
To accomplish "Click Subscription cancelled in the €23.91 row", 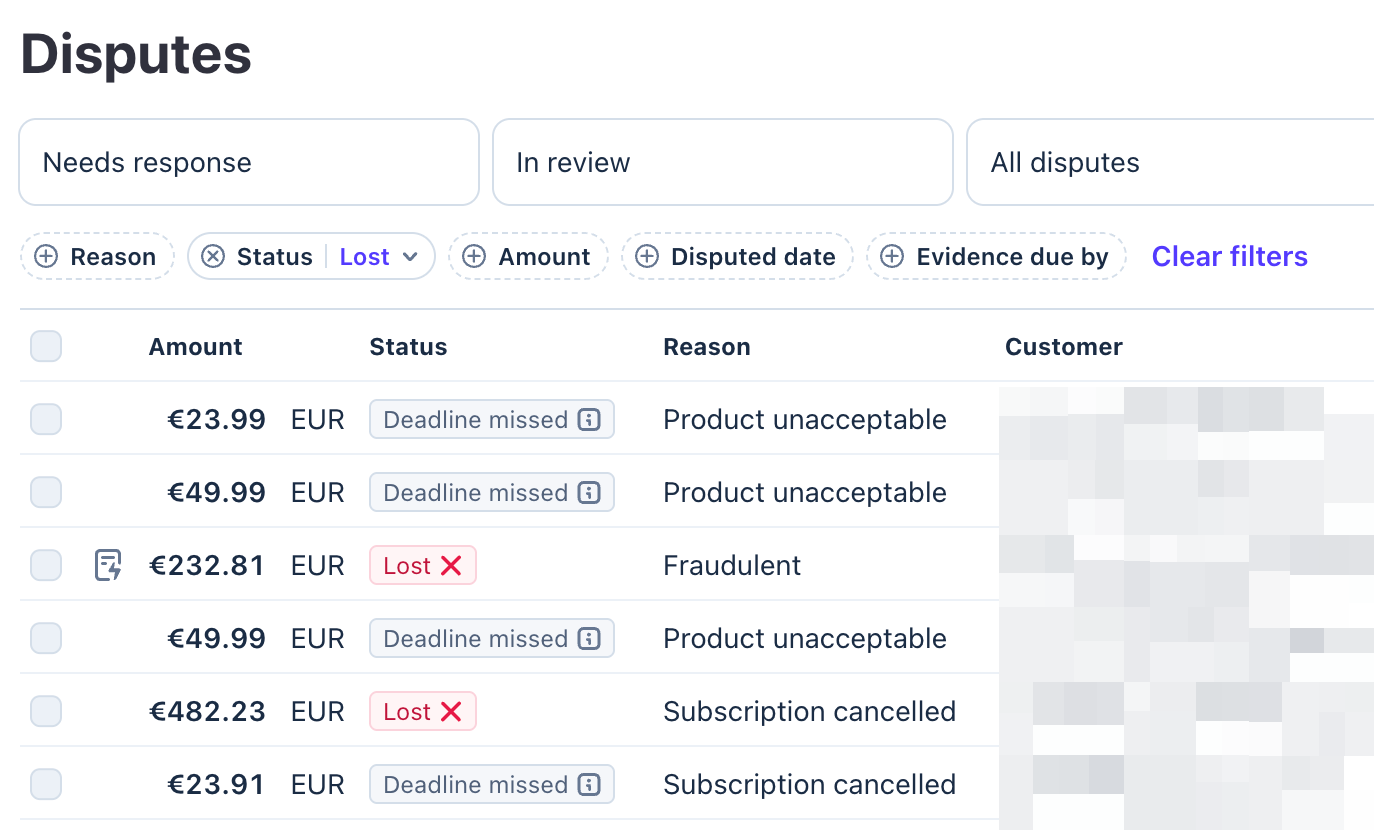I will (x=810, y=785).
